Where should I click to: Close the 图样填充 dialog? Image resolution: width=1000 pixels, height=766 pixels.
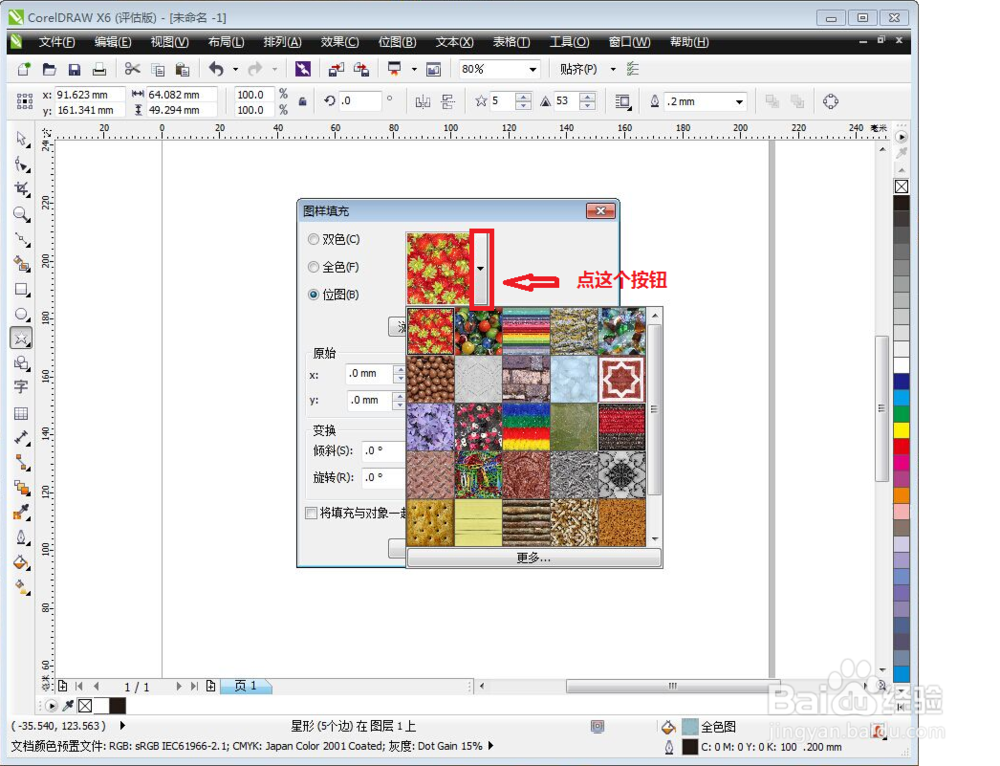(600, 211)
